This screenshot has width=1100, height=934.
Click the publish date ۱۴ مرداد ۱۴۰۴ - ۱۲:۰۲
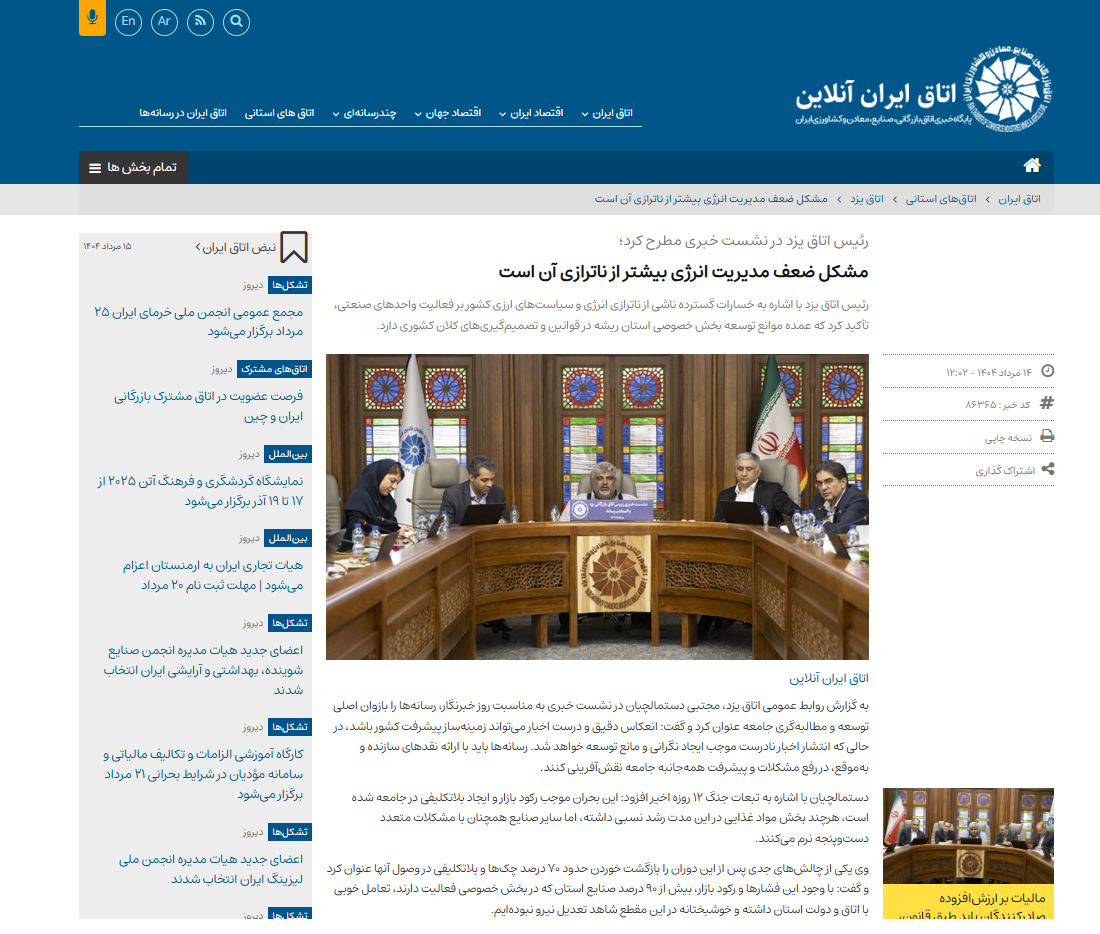(x=989, y=373)
